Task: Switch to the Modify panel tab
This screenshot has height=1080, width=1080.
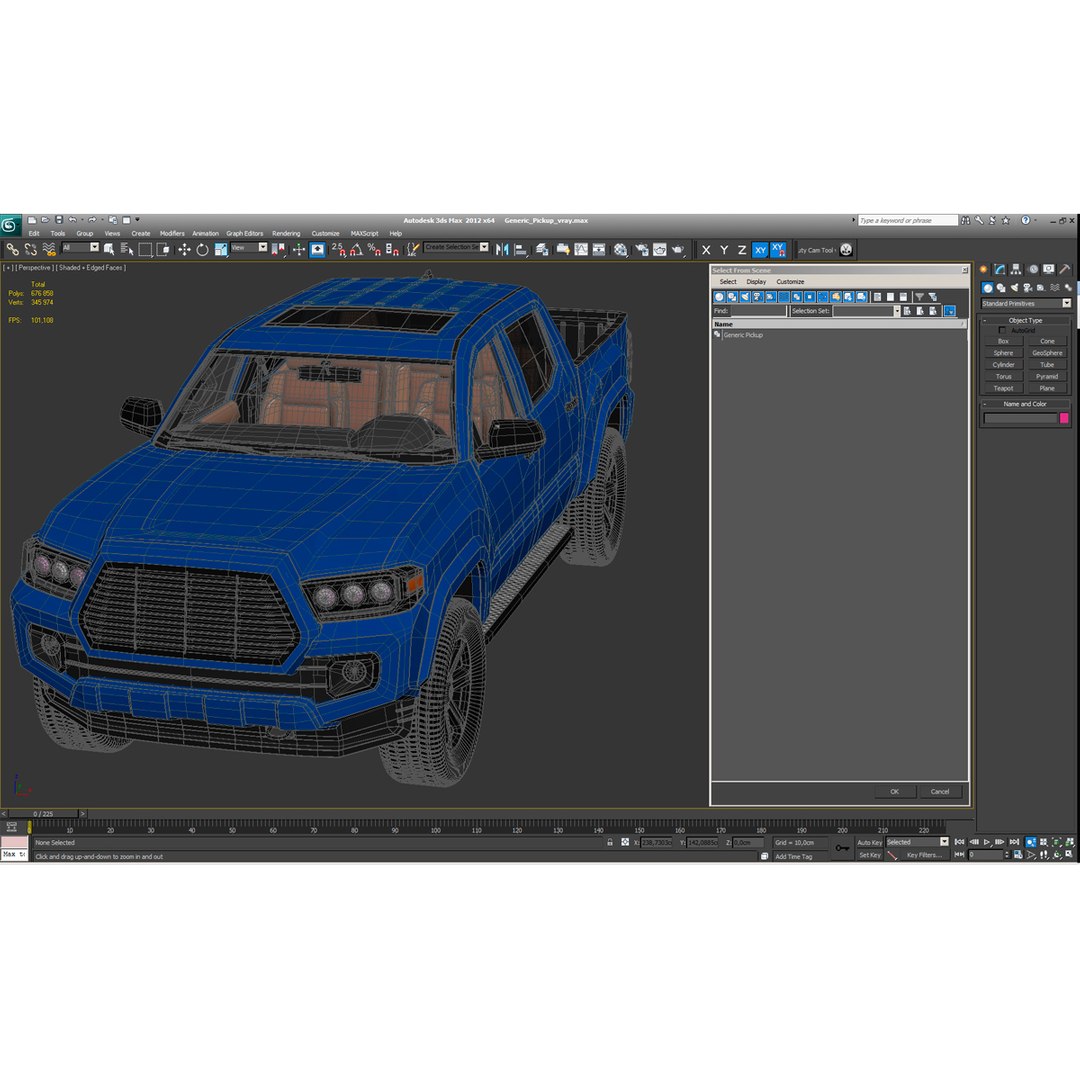Action: pos(1000,269)
